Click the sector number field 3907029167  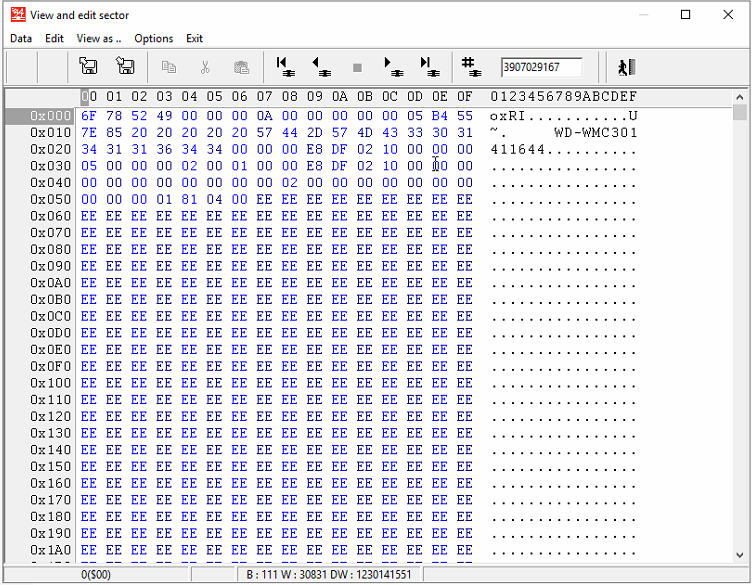pyautogui.click(x=541, y=67)
